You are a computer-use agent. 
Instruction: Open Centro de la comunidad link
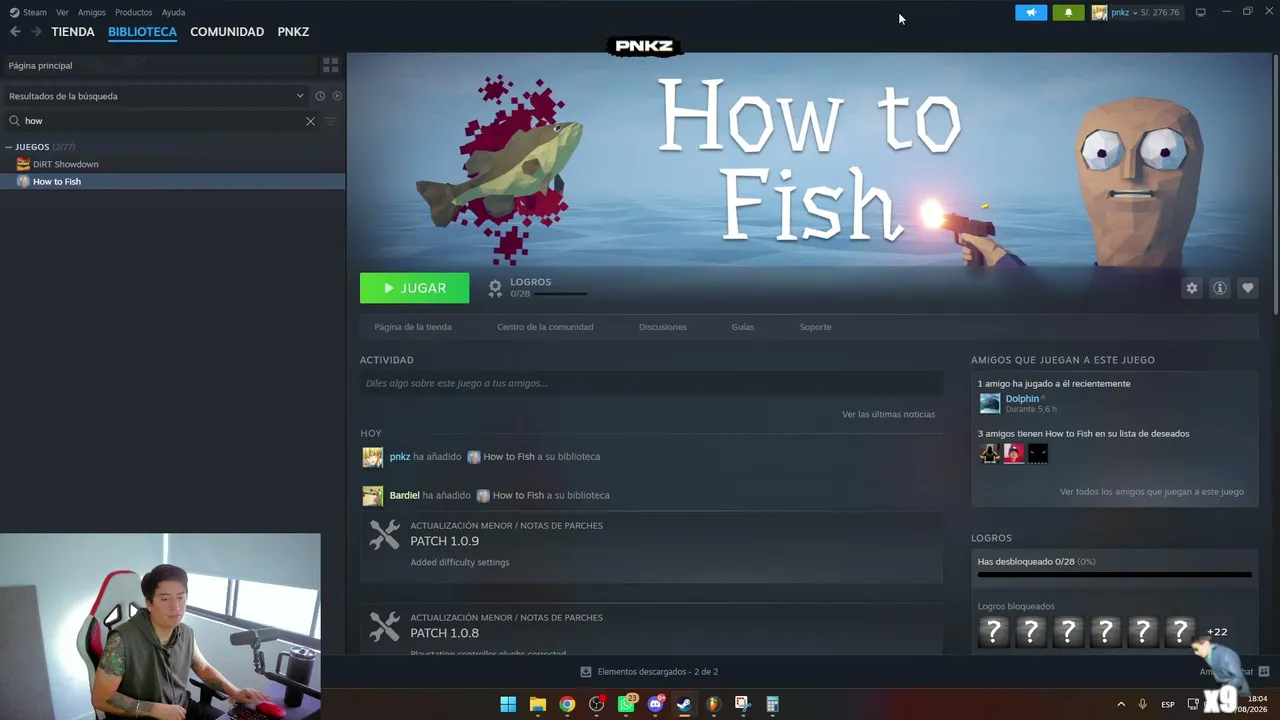pos(545,327)
